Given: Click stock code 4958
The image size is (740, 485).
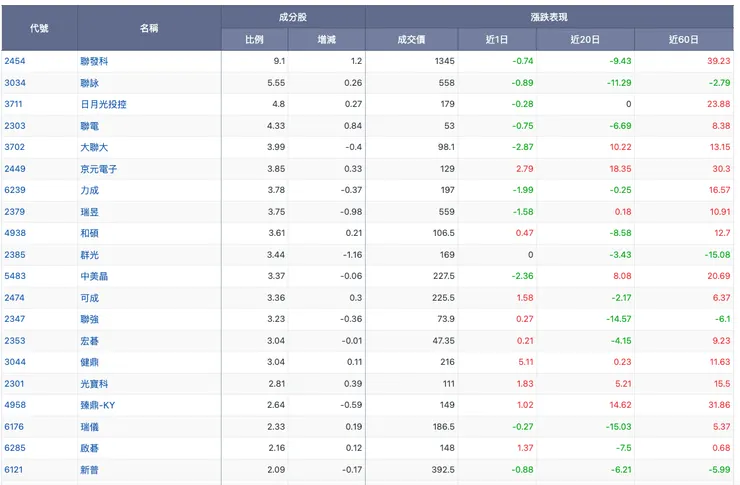Looking at the screenshot, I should click(x=15, y=404).
